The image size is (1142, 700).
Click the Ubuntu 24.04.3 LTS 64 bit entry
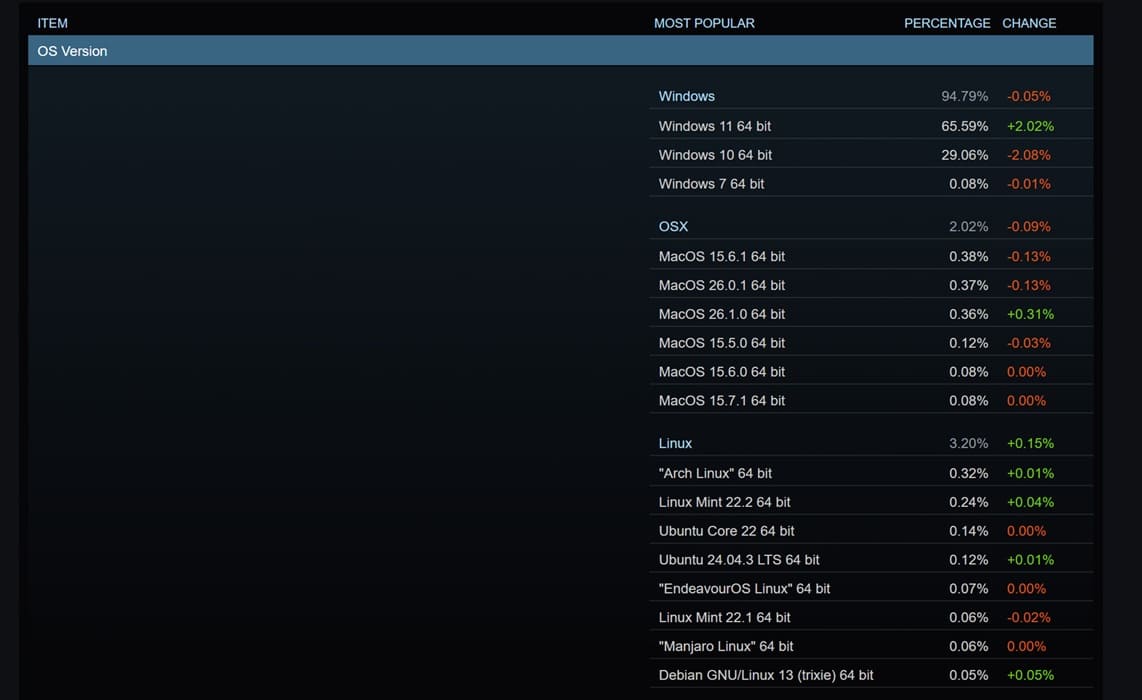pos(738,560)
